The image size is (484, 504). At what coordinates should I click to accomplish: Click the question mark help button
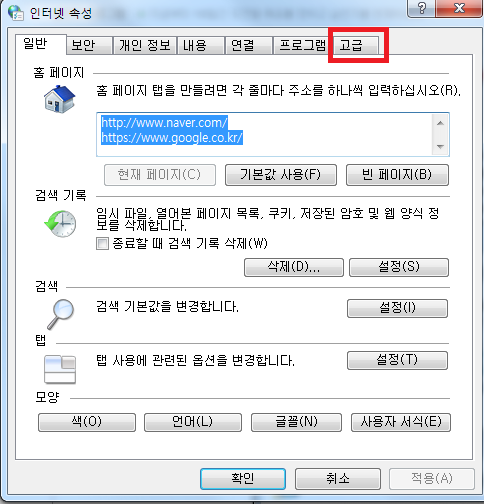pos(421,8)
